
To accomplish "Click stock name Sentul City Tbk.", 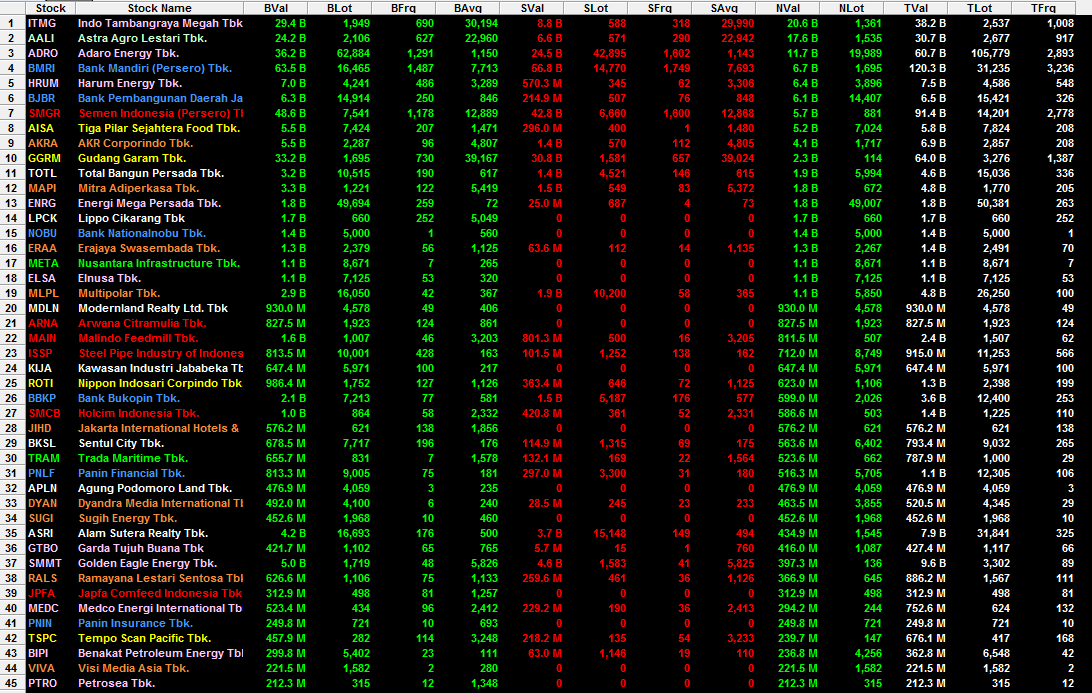I will [121, 443].
